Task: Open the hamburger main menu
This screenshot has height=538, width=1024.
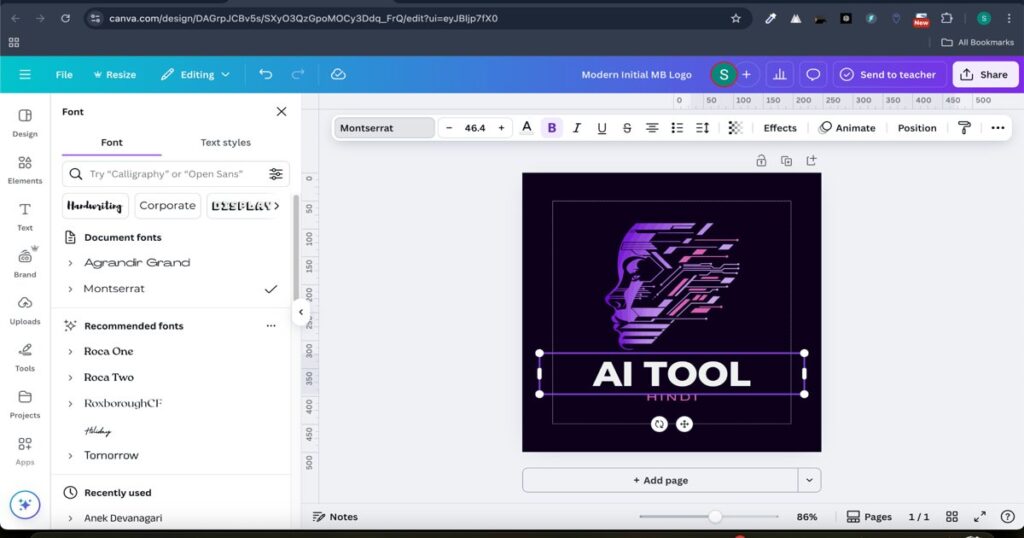Action: click(x=25, y=74)
